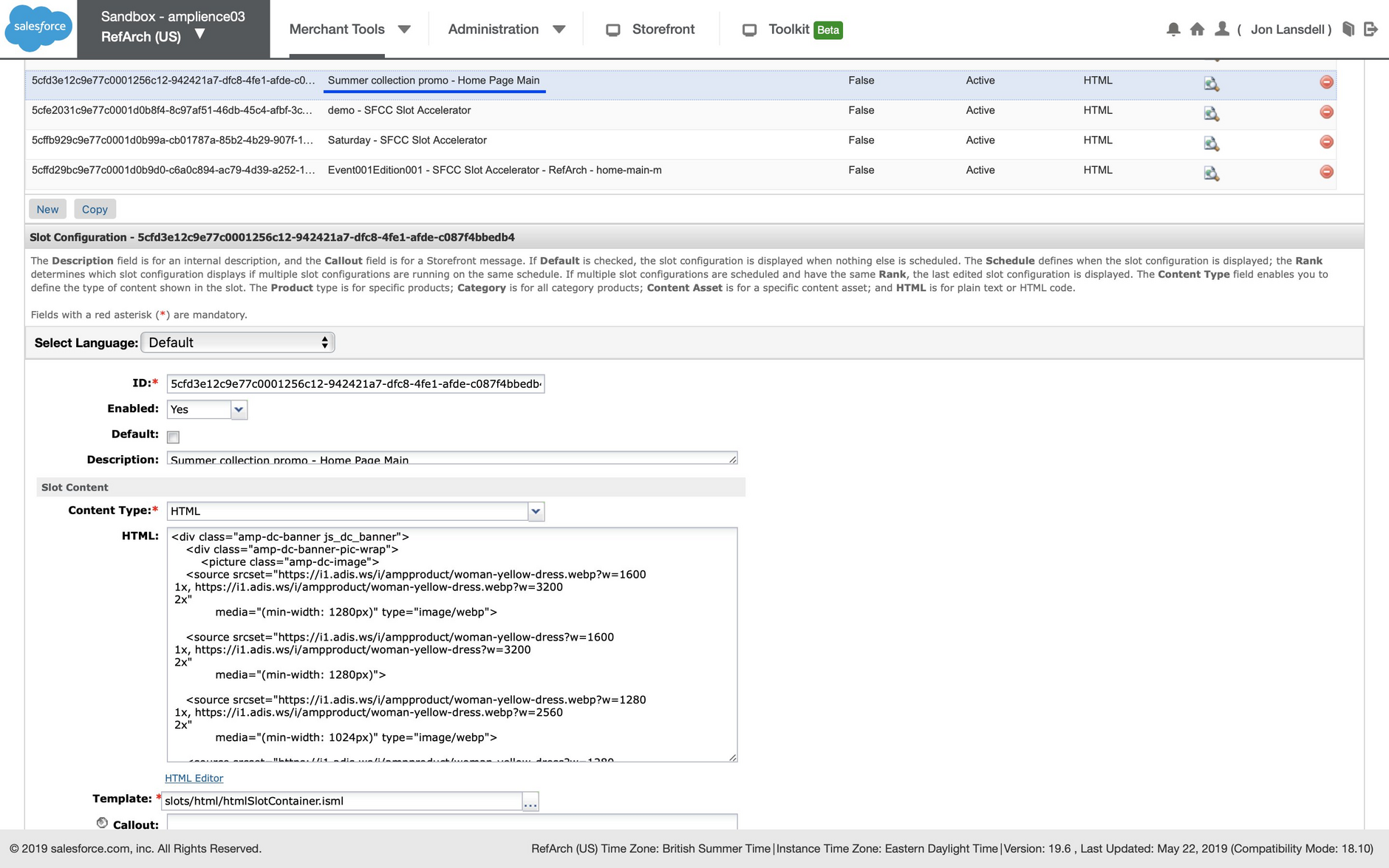1389x868 pixels.
Task: Open the Merchant Tools menu
Action: tap(337, 30)
